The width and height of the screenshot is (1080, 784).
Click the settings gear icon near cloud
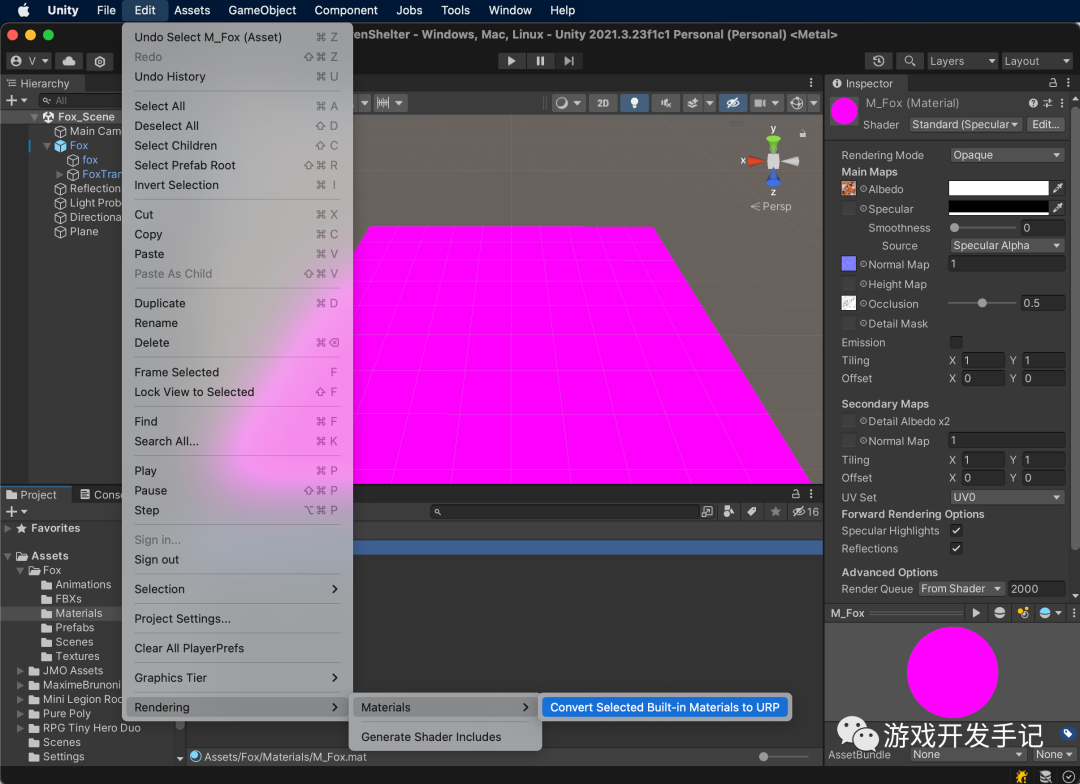(100, 61)
